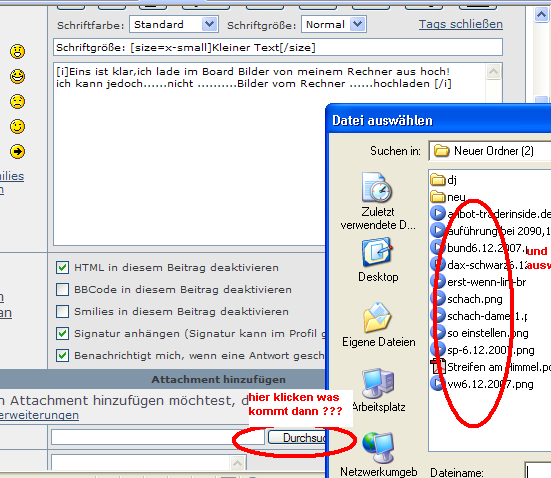Insert the winking smiley

coord(17,127)
